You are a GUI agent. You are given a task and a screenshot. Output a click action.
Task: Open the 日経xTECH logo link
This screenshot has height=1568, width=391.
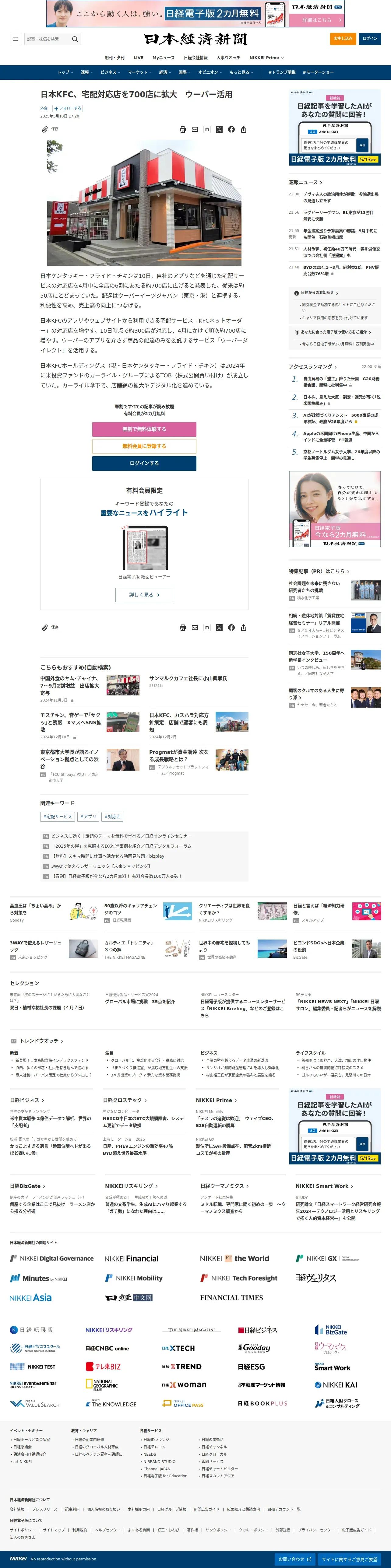[178, 1348]
